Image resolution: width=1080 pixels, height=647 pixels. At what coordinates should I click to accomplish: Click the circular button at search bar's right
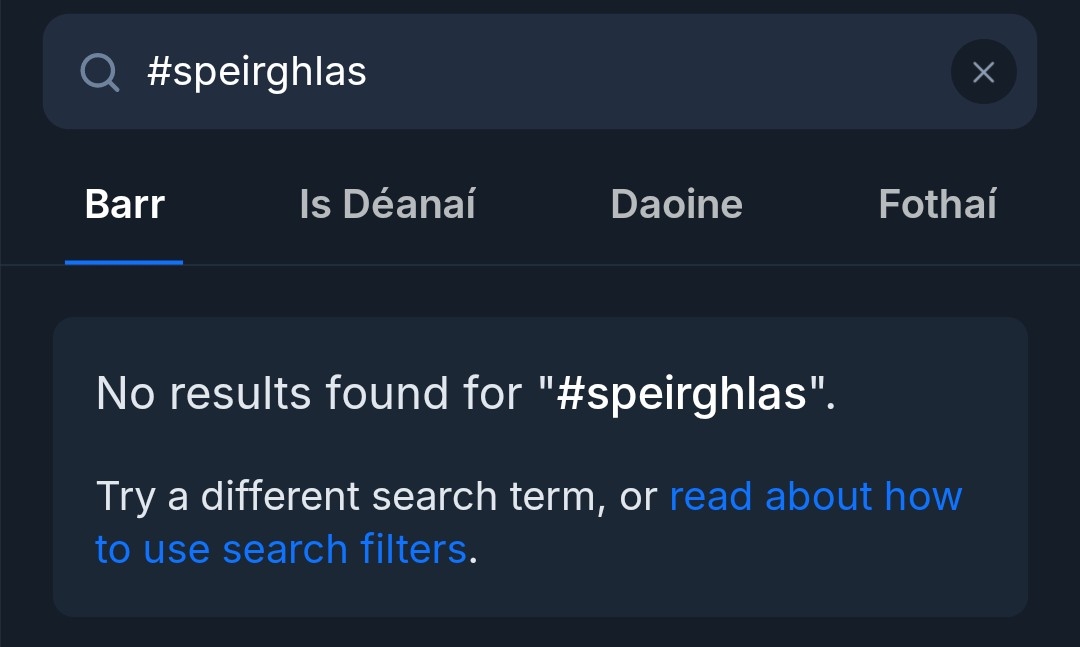pos(983,72)
